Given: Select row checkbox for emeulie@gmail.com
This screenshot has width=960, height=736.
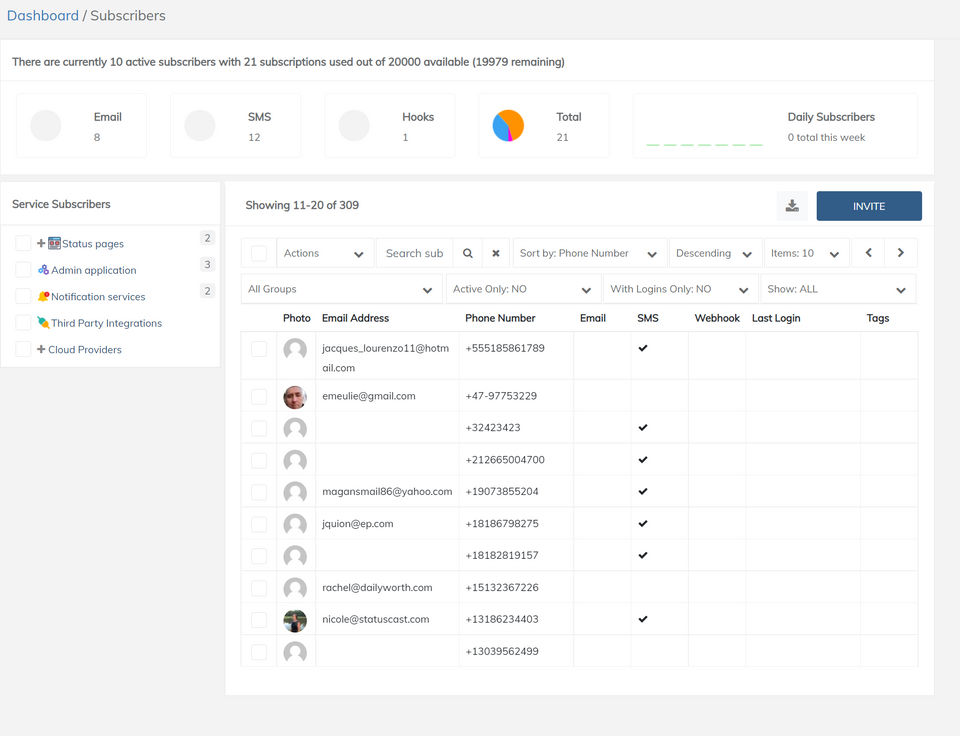Looking at the screenshot, I should [259, 396].
